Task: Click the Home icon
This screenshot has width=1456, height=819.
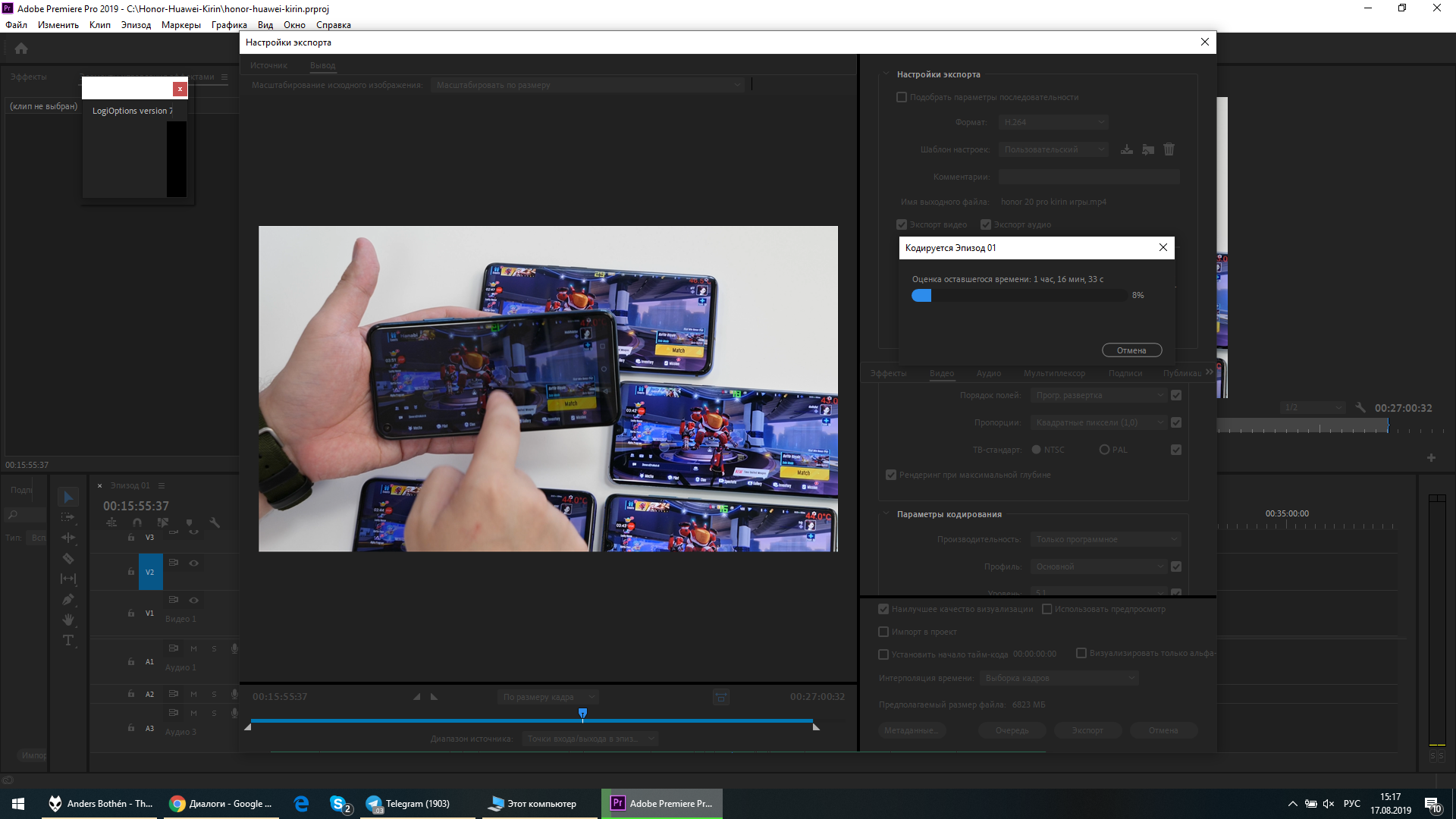Action: (21, 49)
